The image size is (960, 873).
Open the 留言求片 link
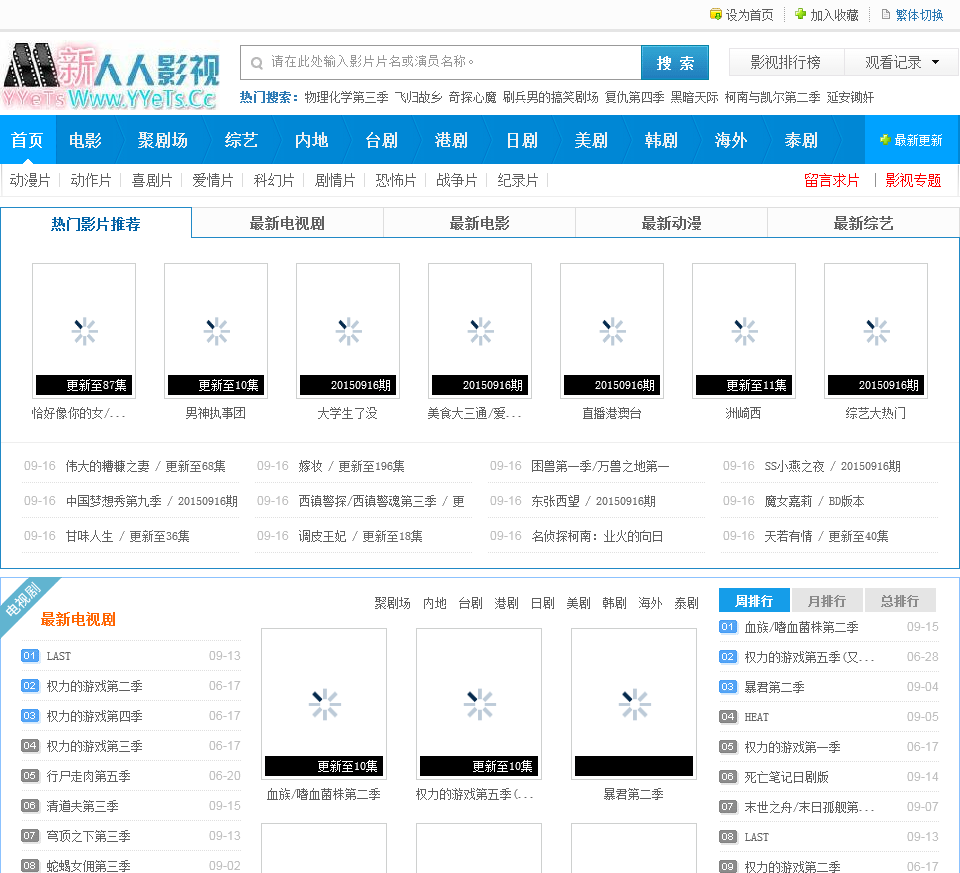tap(831, 181)
